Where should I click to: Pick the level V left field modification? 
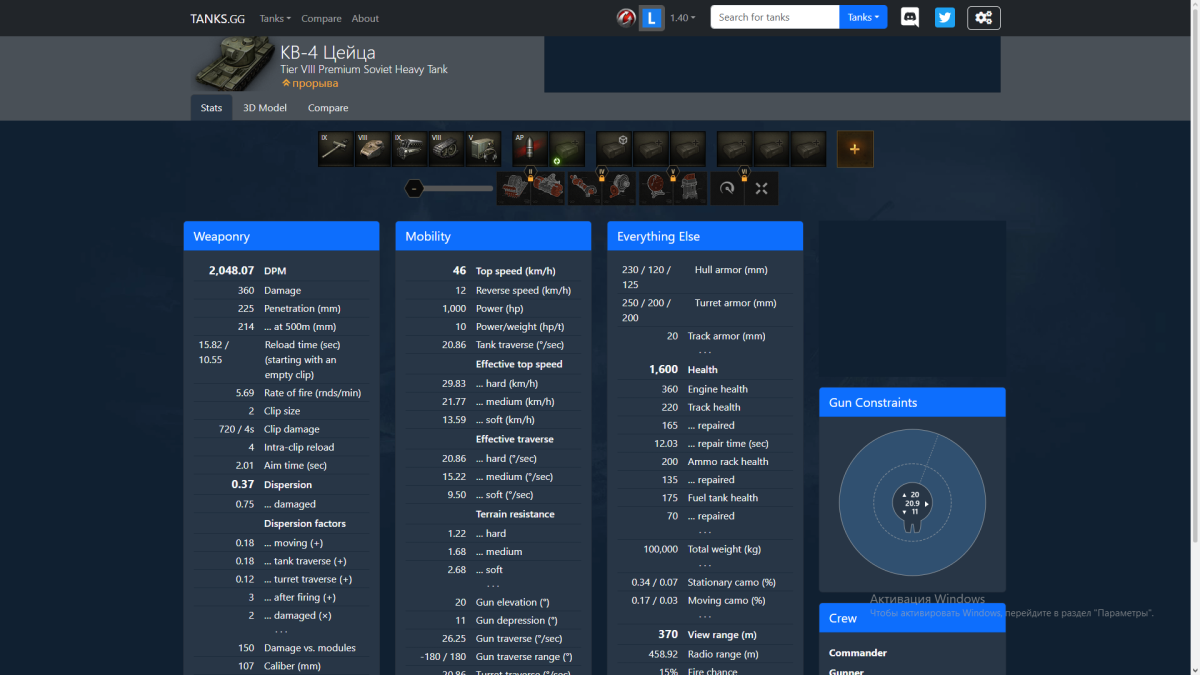tap(656, 188)
